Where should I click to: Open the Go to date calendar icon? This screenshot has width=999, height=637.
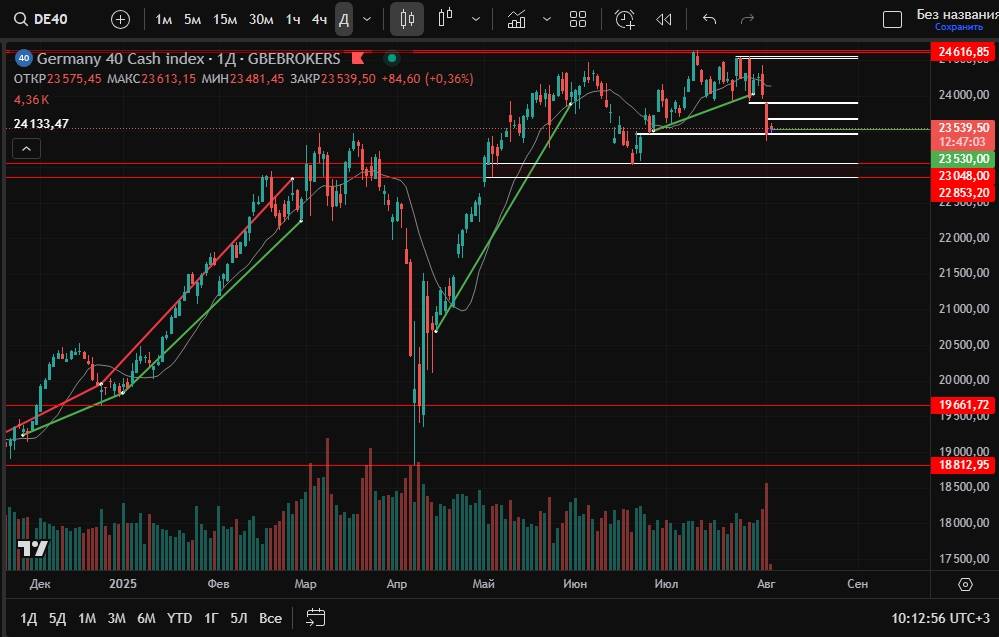[x=316, y=617]
